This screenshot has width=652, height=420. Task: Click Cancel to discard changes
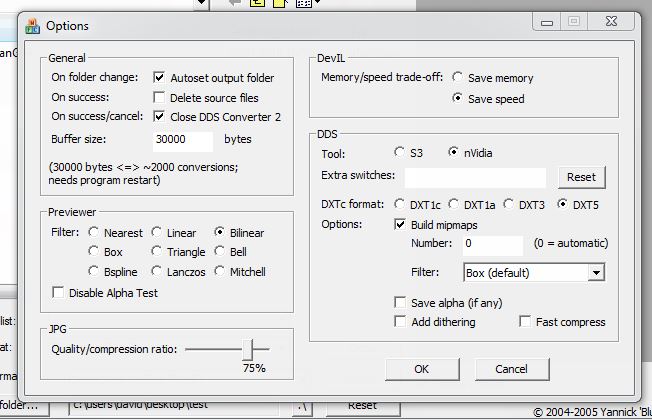pyautogui.click(x=511, y=369)
